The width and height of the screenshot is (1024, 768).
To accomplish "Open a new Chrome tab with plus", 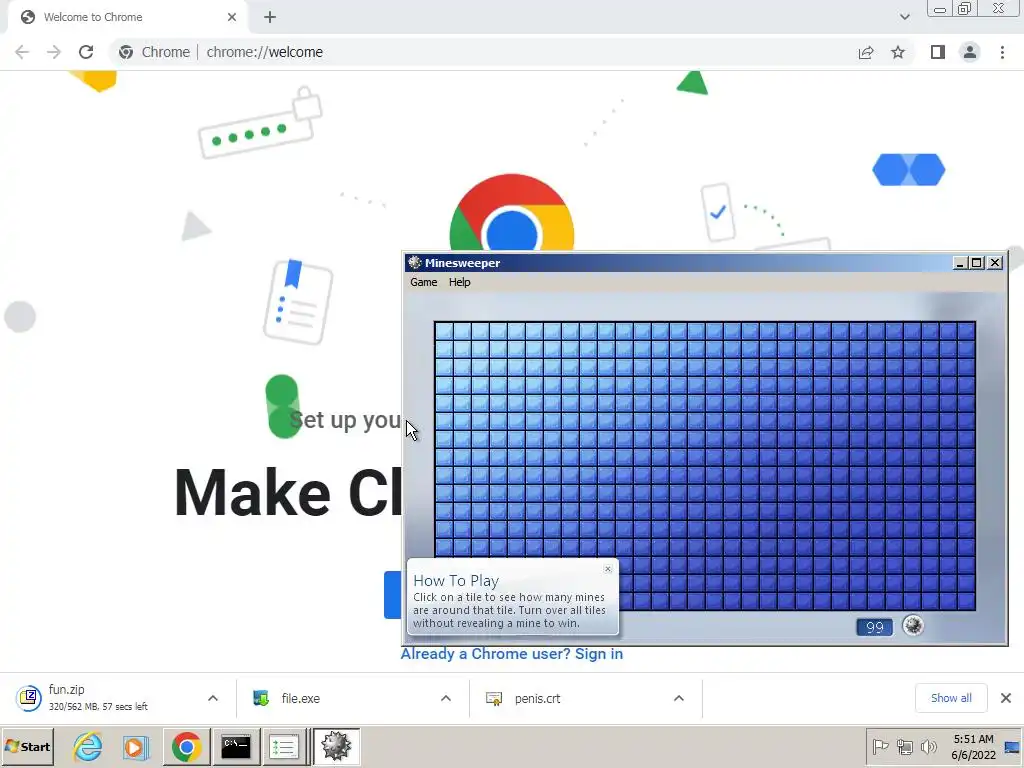I will click(x=270, y=17).
